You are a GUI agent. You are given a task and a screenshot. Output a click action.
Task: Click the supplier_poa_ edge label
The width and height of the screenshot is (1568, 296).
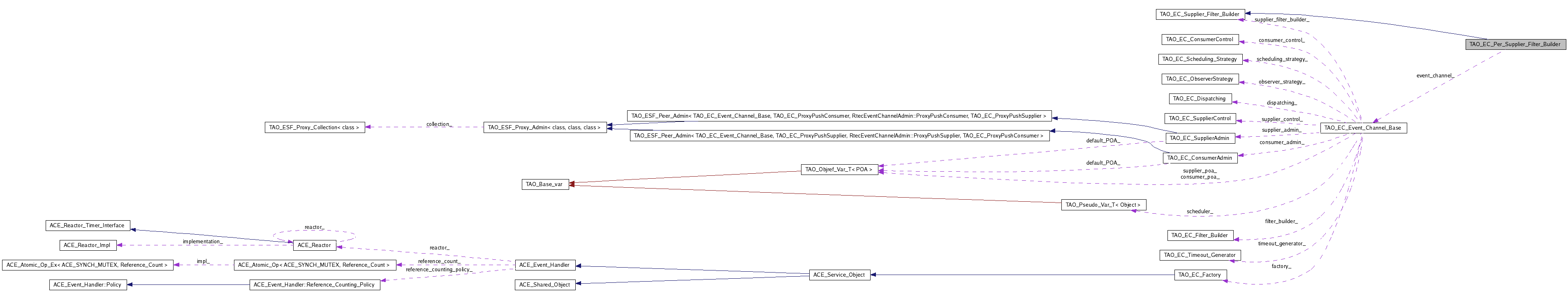point(1199,170)
